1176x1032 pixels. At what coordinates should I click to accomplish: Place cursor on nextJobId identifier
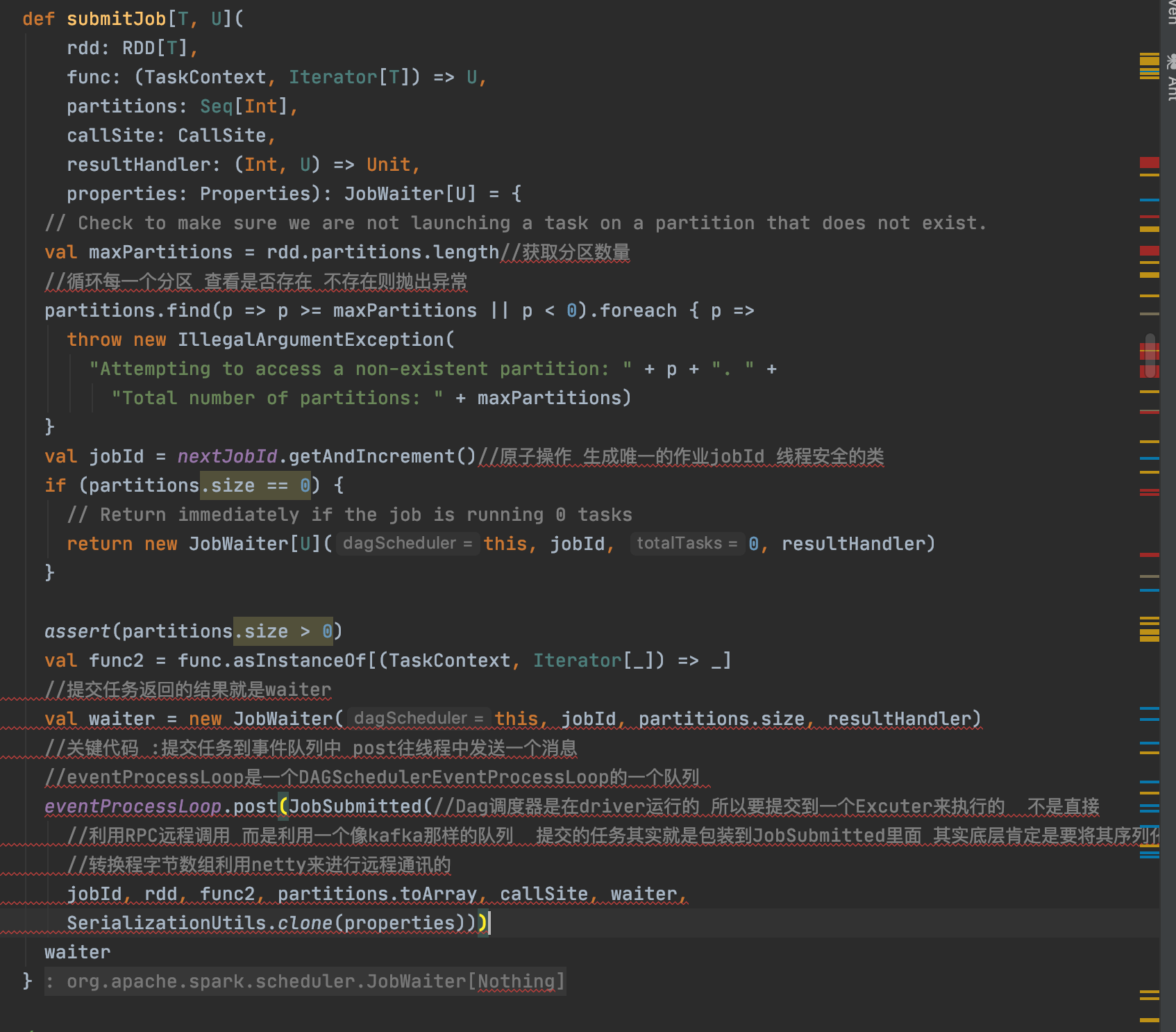click(x=228, y=456)
